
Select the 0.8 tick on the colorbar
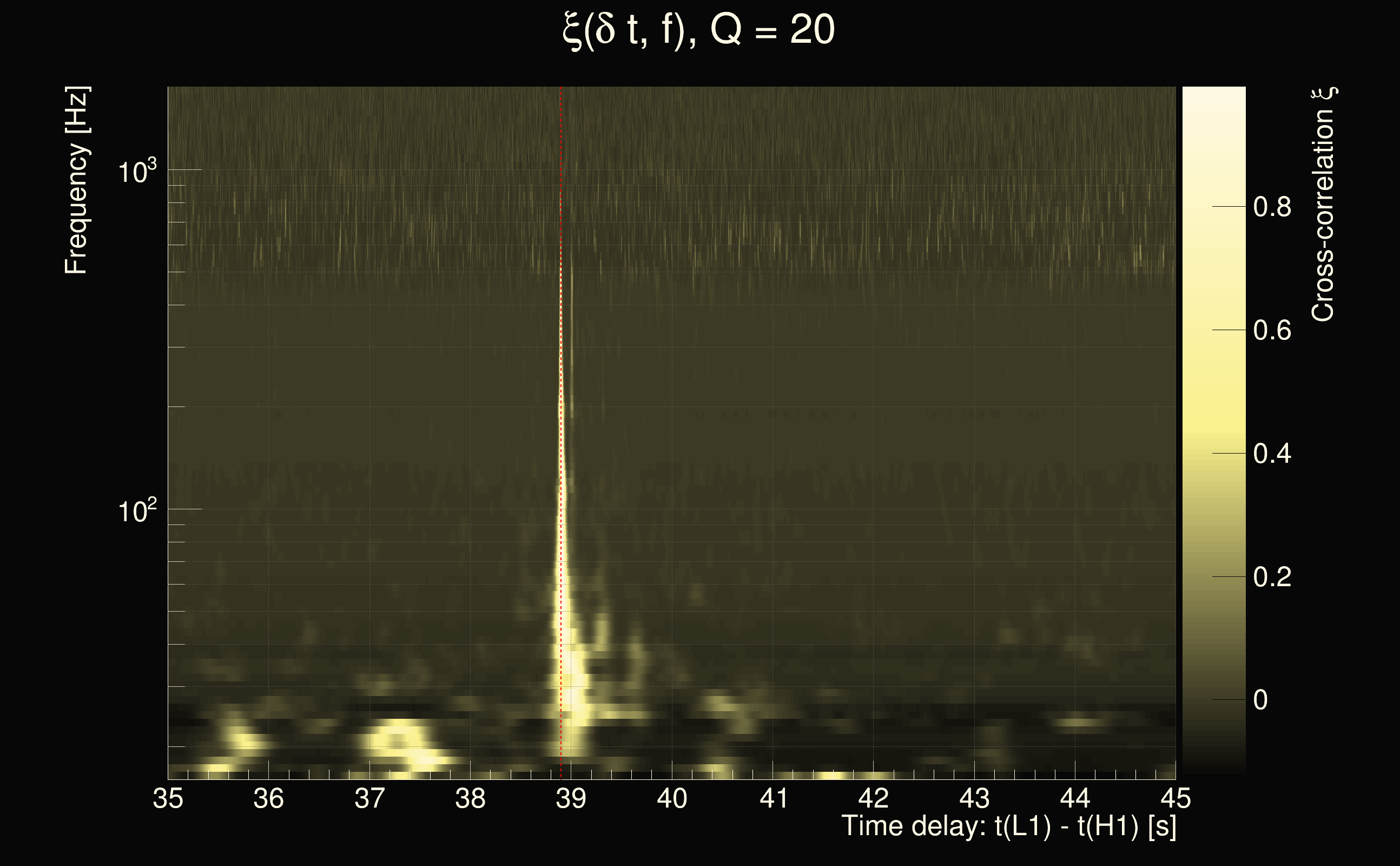[1272, 207]
